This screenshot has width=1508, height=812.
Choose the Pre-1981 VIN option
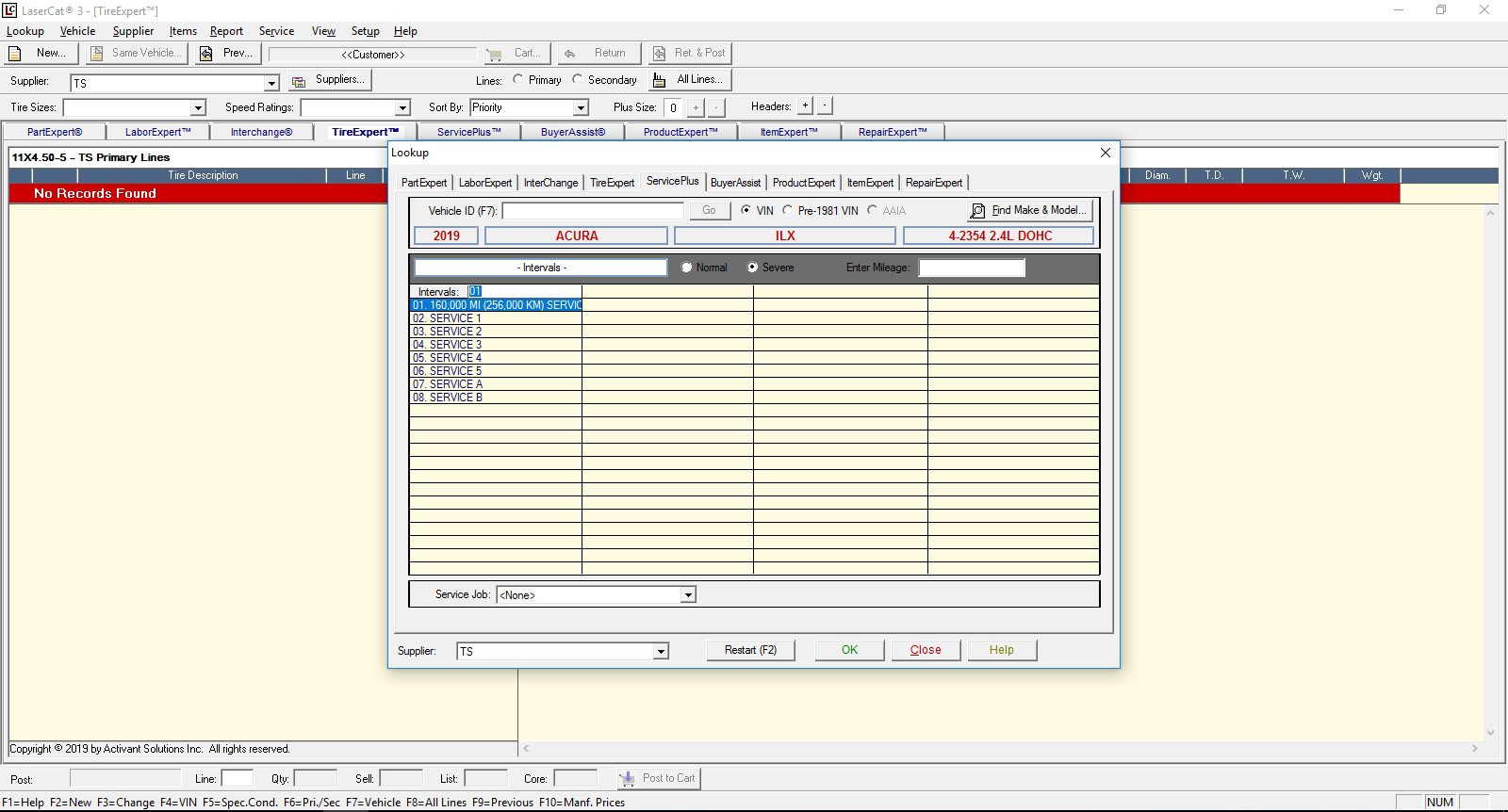tap(788, 211)
